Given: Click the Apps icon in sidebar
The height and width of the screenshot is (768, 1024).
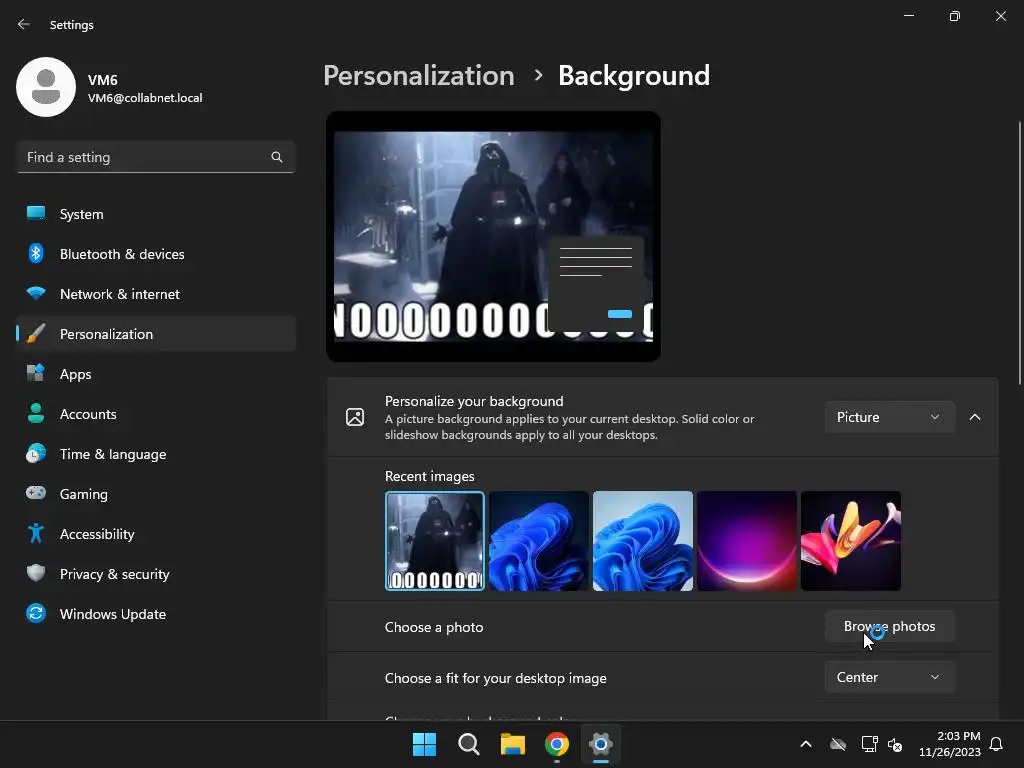Looking at the screenshot, I should [x=36, y=374].
